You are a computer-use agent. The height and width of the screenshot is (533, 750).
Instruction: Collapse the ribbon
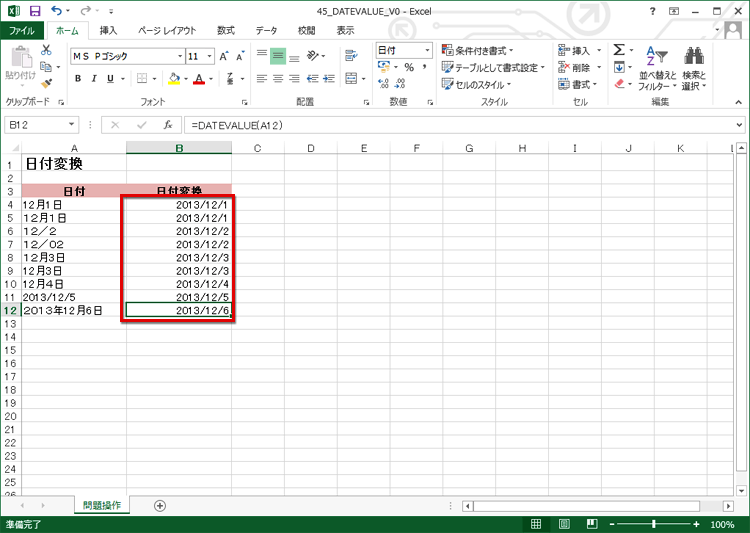click(739, 102)
